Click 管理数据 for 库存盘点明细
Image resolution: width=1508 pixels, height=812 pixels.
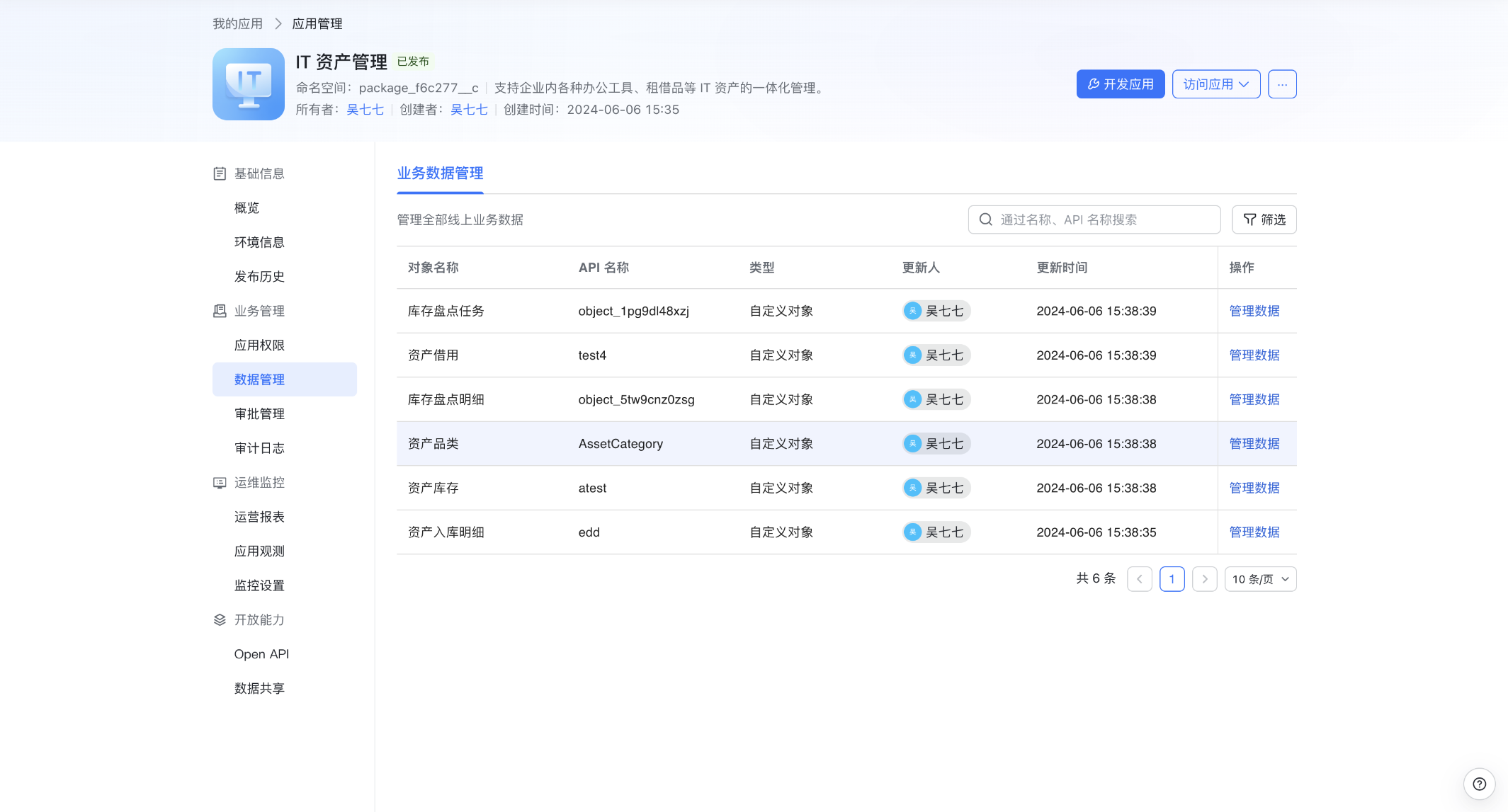pos(1254,399)
